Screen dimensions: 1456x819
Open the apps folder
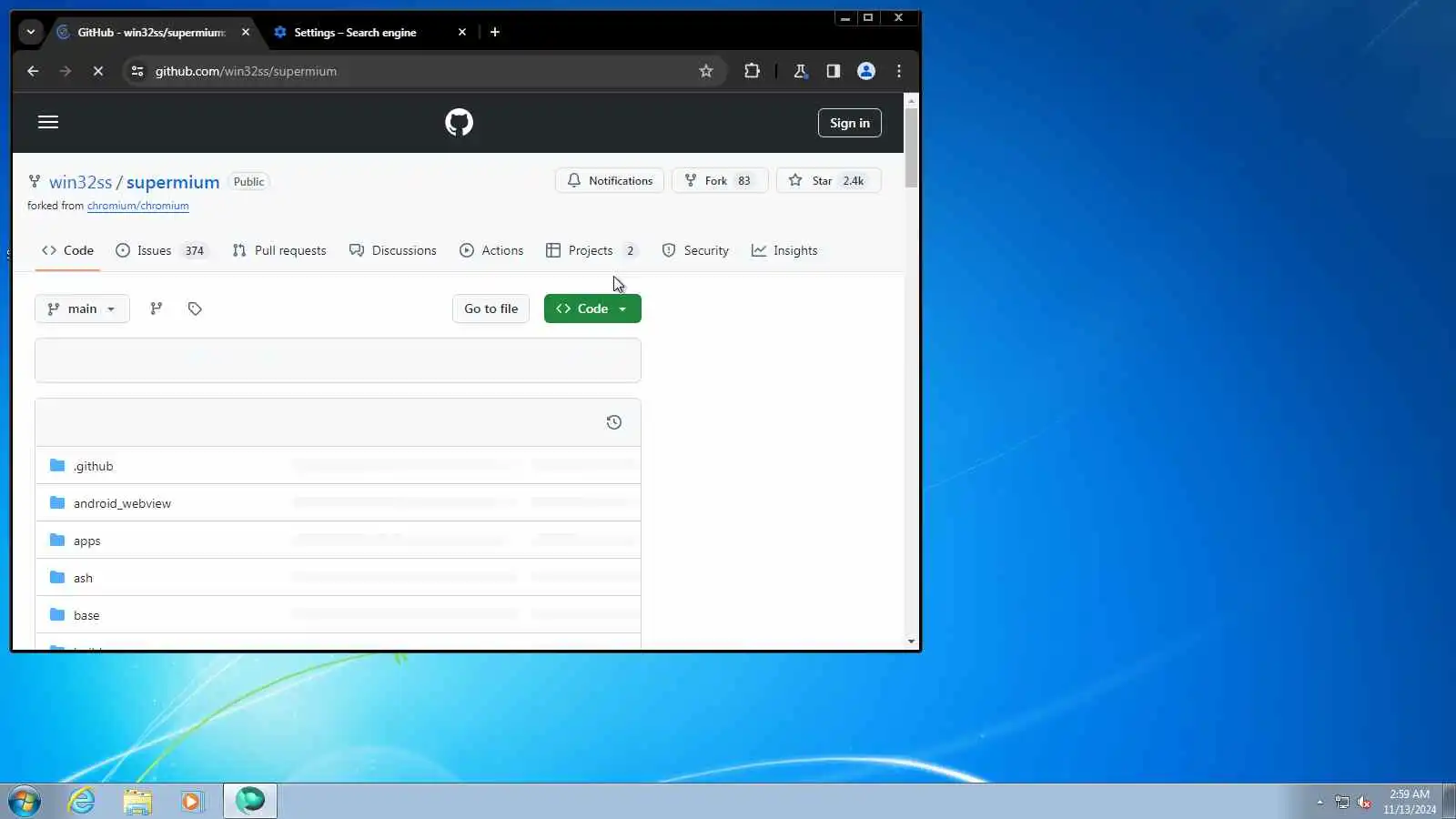pos(86,541)
